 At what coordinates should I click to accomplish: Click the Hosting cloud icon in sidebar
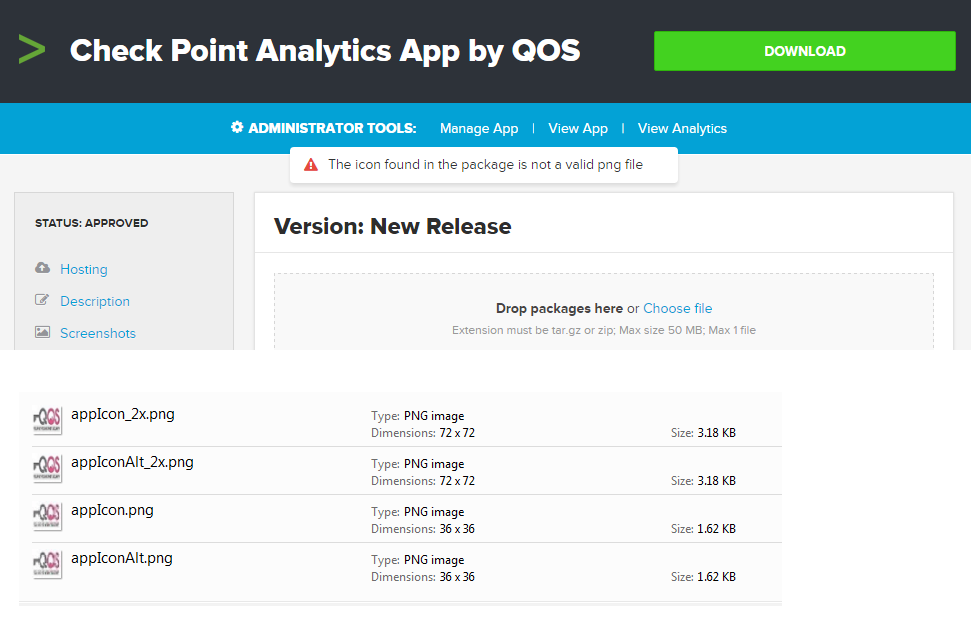coord(42,269)
